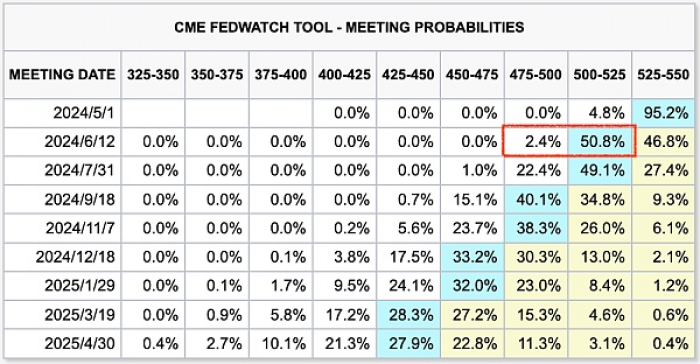Select the 400-425 column header
700x364 pixels.
coord(345,75)
